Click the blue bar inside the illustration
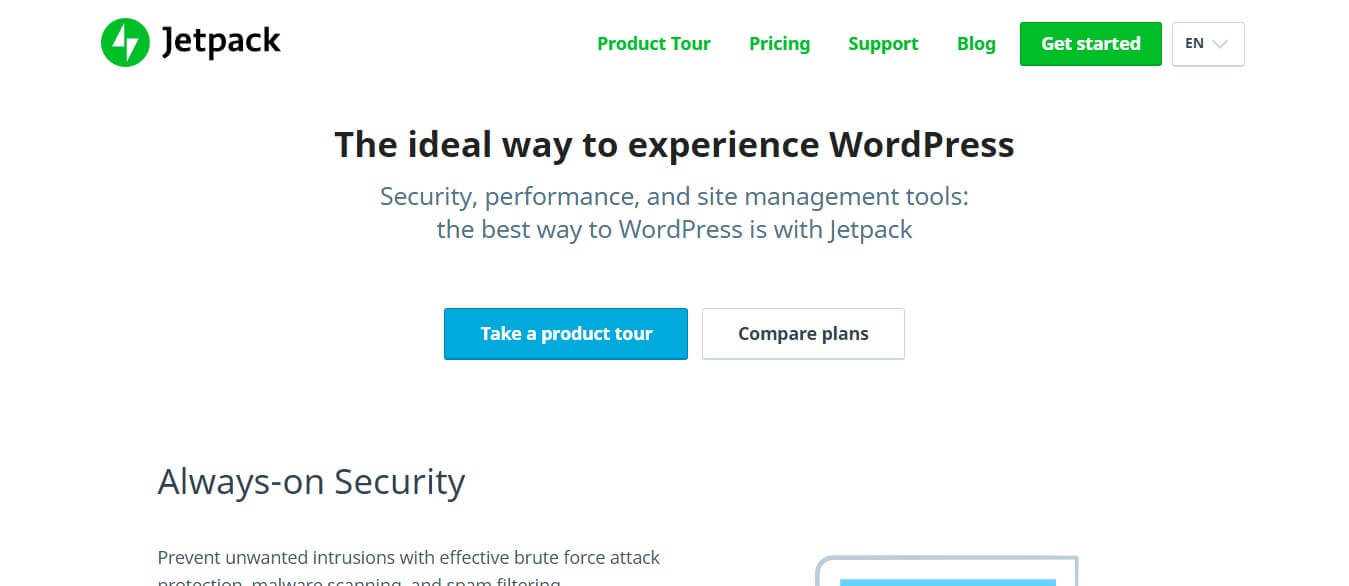 click(947, 582)
